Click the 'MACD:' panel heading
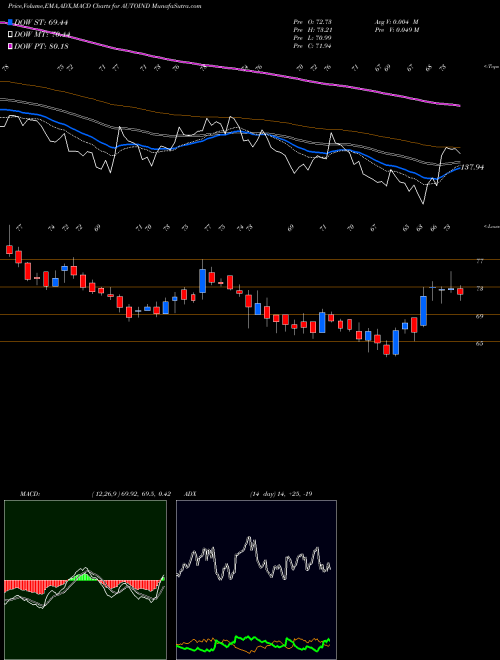The width and height of the screenshot is (500, 660). 29,494
